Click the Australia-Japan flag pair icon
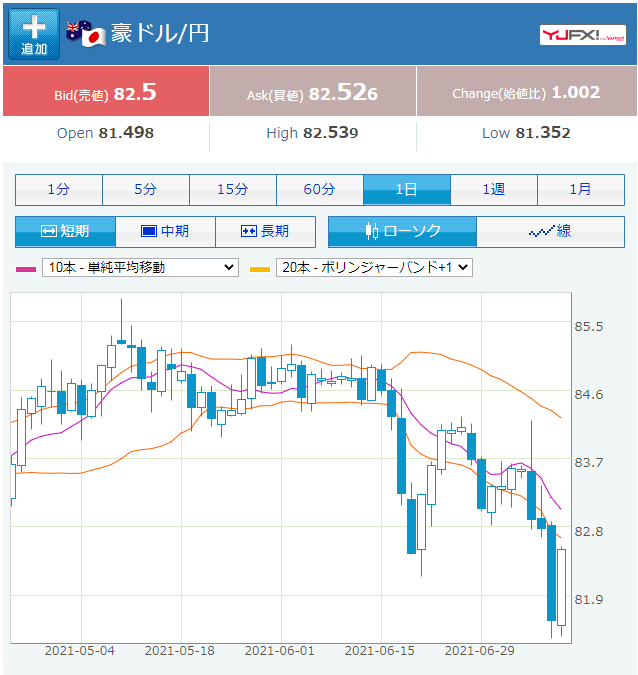 click(x=86, y=34)
